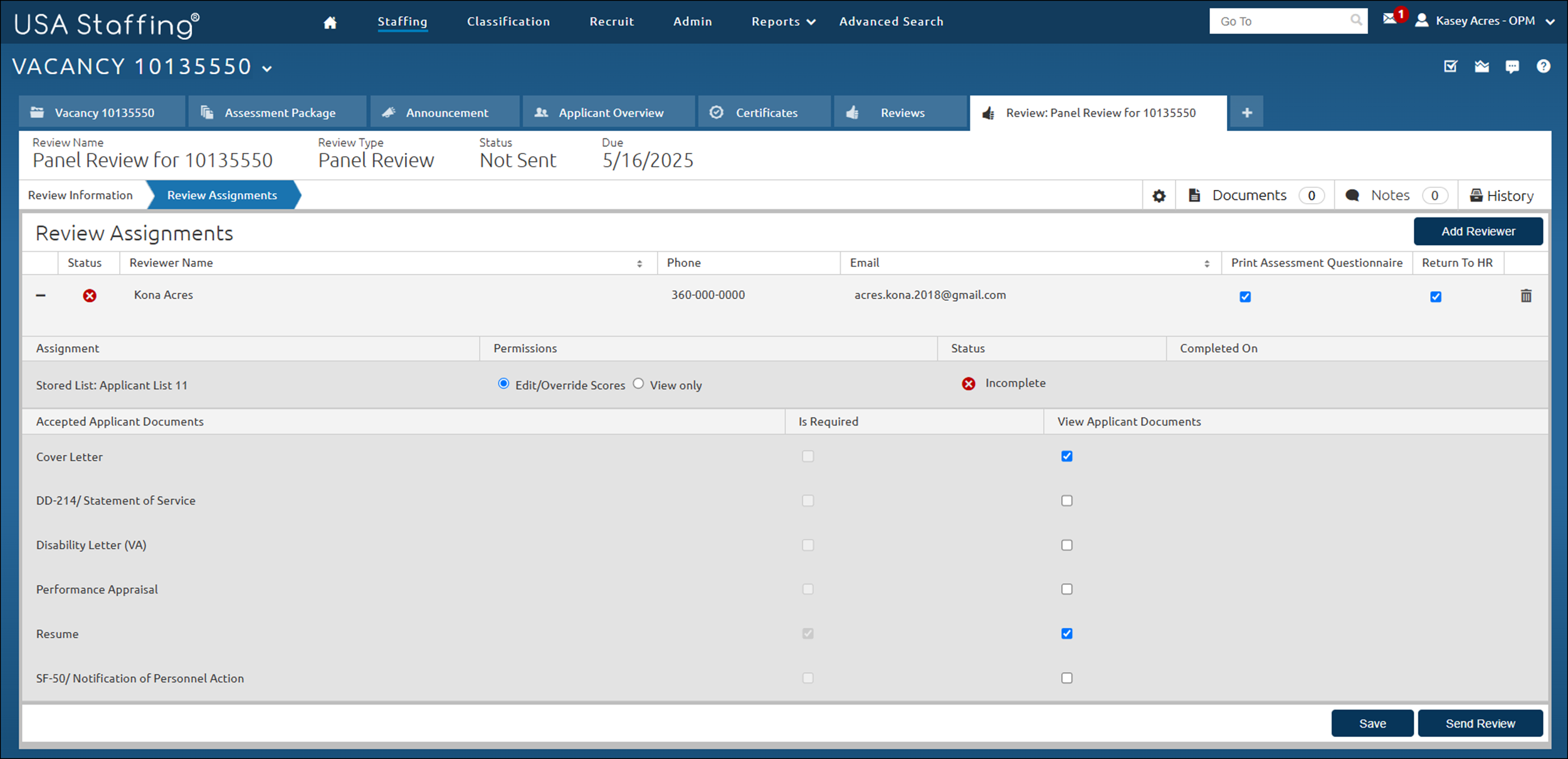Delete reviewer Kona Acres with trash icon
The width and height of the screenshot is (1568, 759).
[x=1526, y=296]
